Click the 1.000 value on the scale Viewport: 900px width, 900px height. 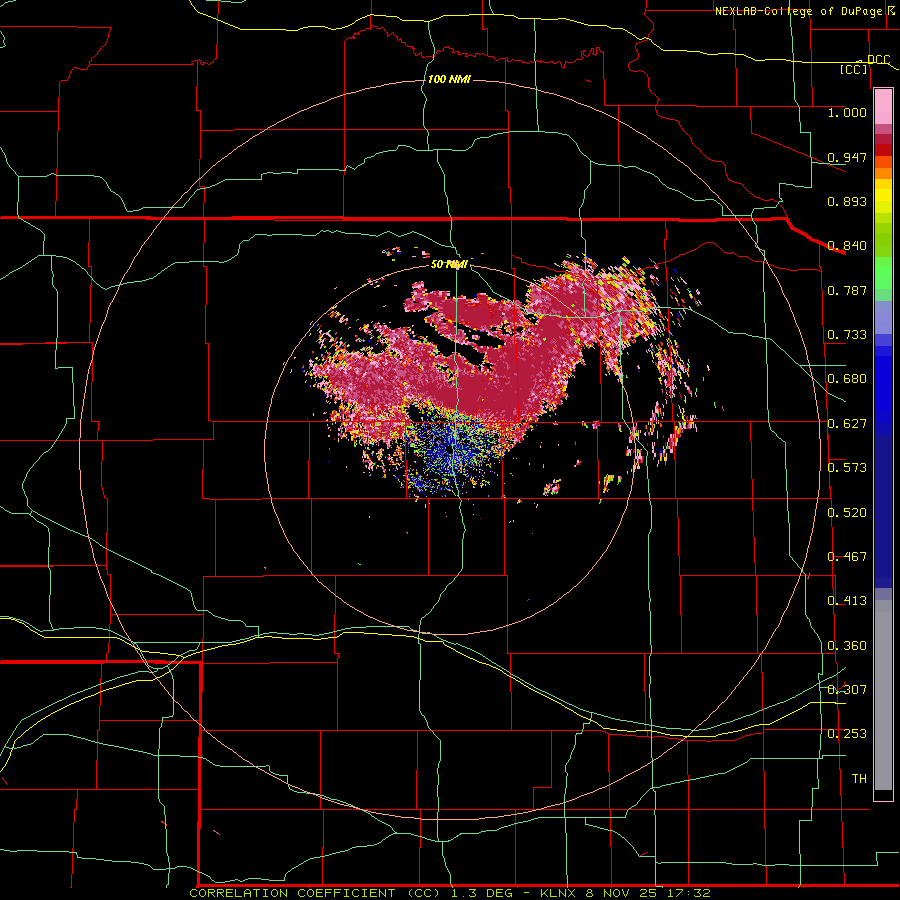click(847, 112)
